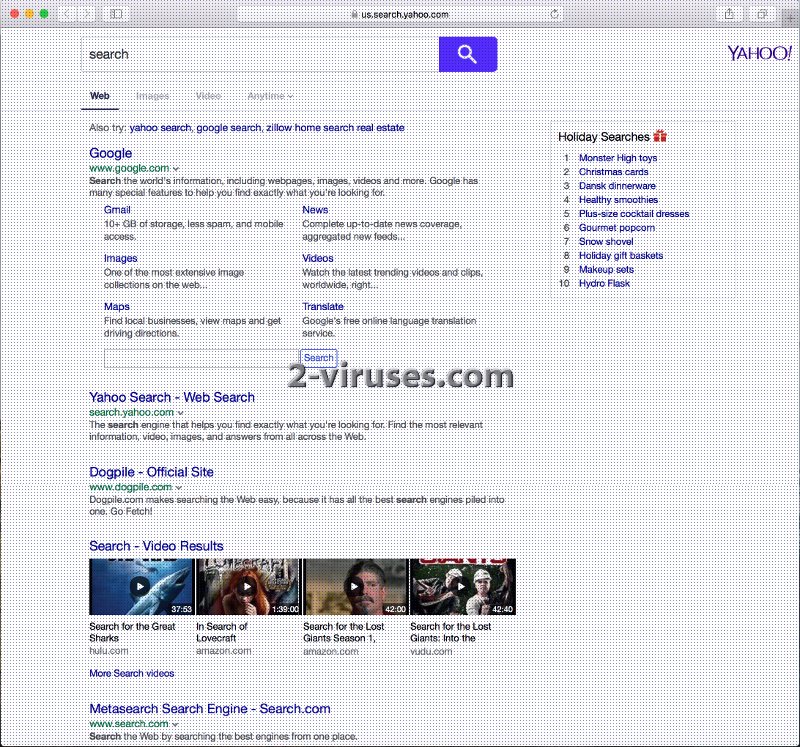This screenshot has height=747, width=800.
Task: Switch to the Video tab
Action: point(207,96)
